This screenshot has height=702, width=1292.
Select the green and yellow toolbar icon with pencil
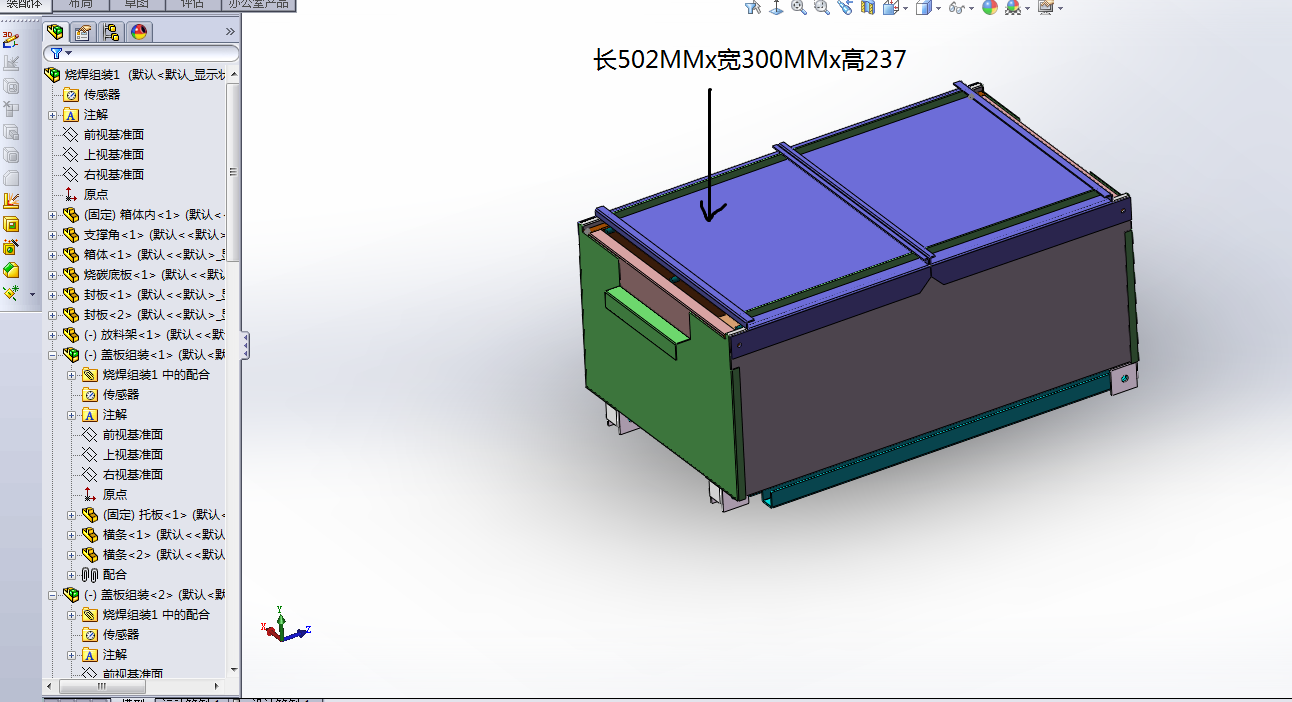point(11,247)
